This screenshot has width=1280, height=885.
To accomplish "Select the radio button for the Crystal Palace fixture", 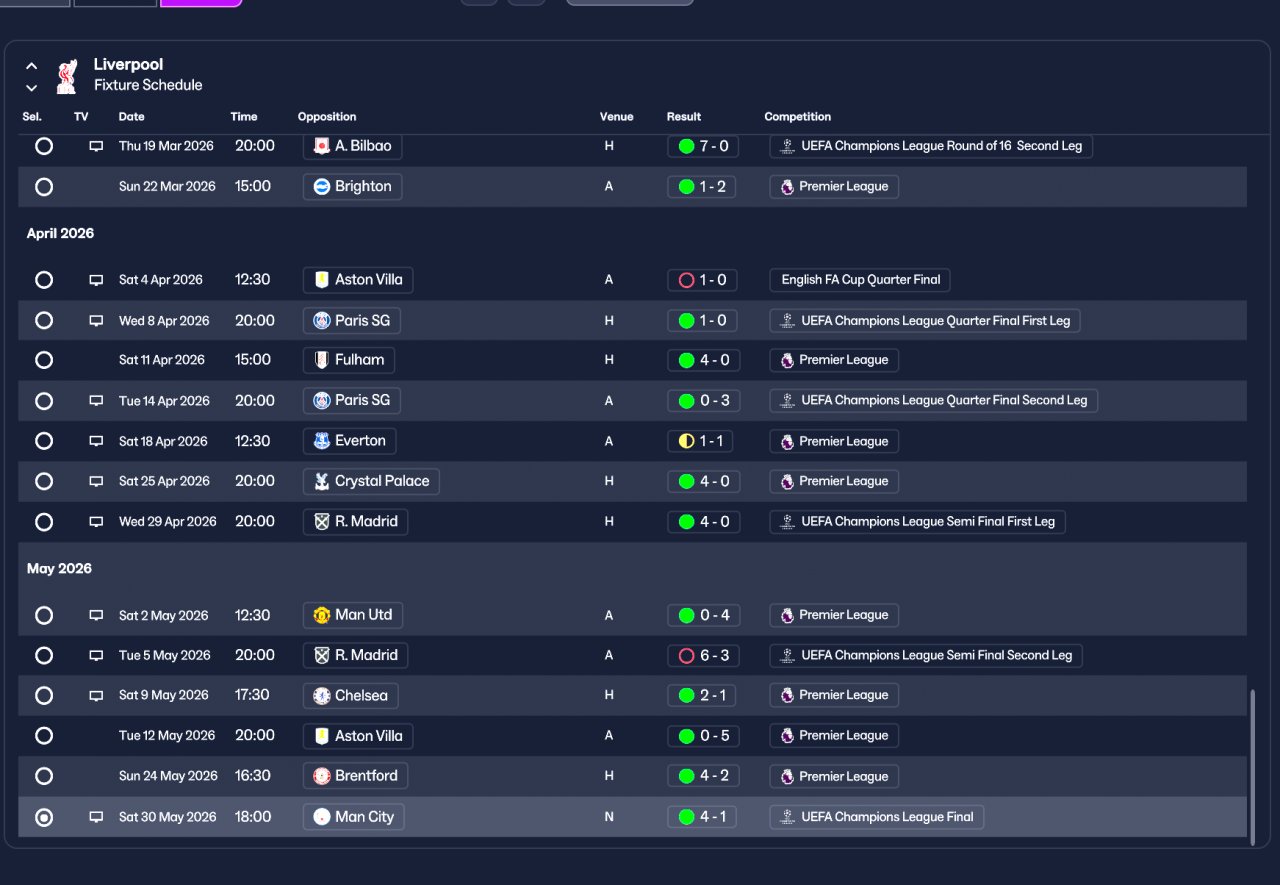I will coord(44,481).
